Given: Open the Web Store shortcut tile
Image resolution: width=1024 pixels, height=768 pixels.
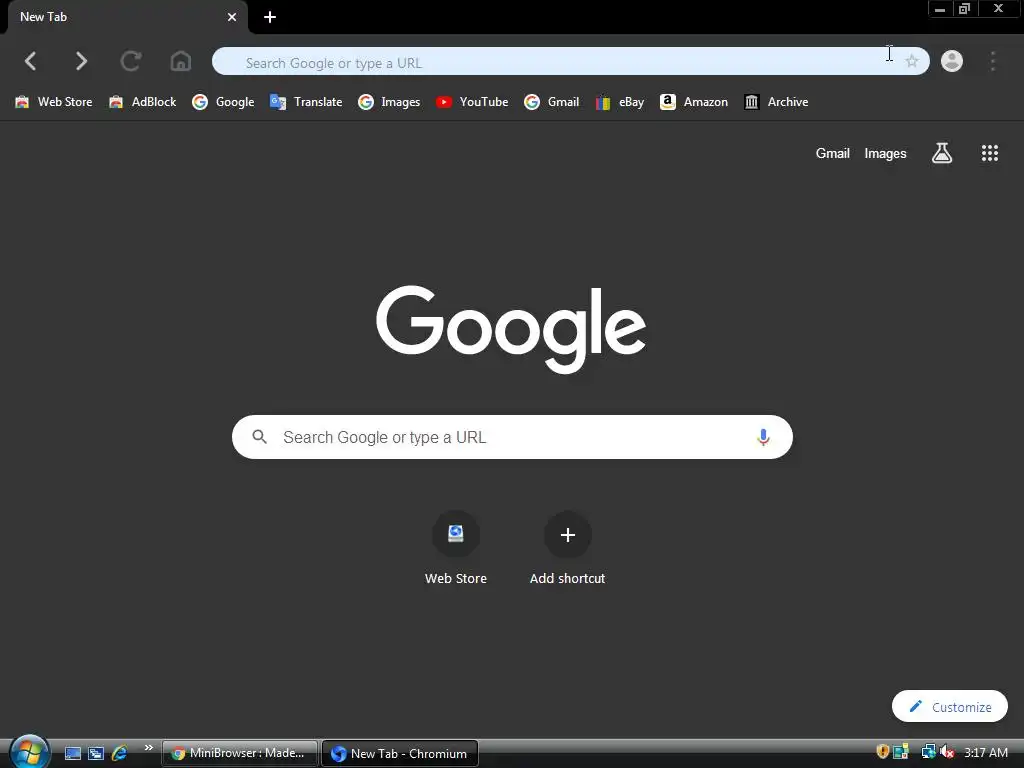Looking at the screenshot, I should [456, 549].
